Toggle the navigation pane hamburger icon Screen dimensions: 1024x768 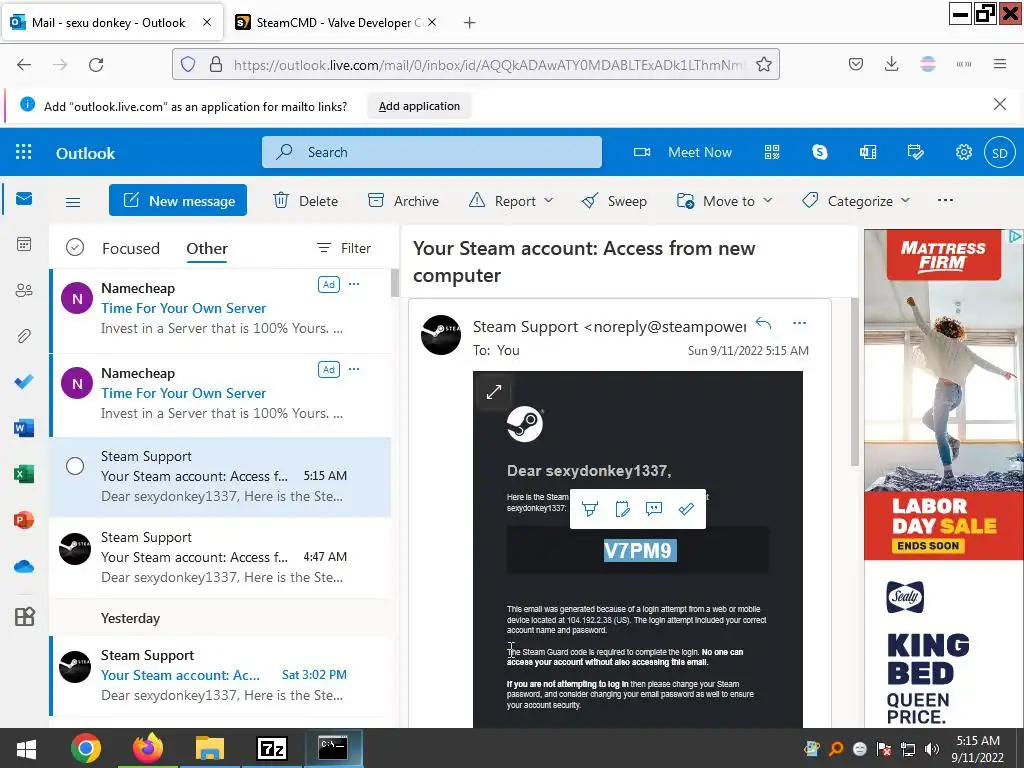click(x=73, y=202)
